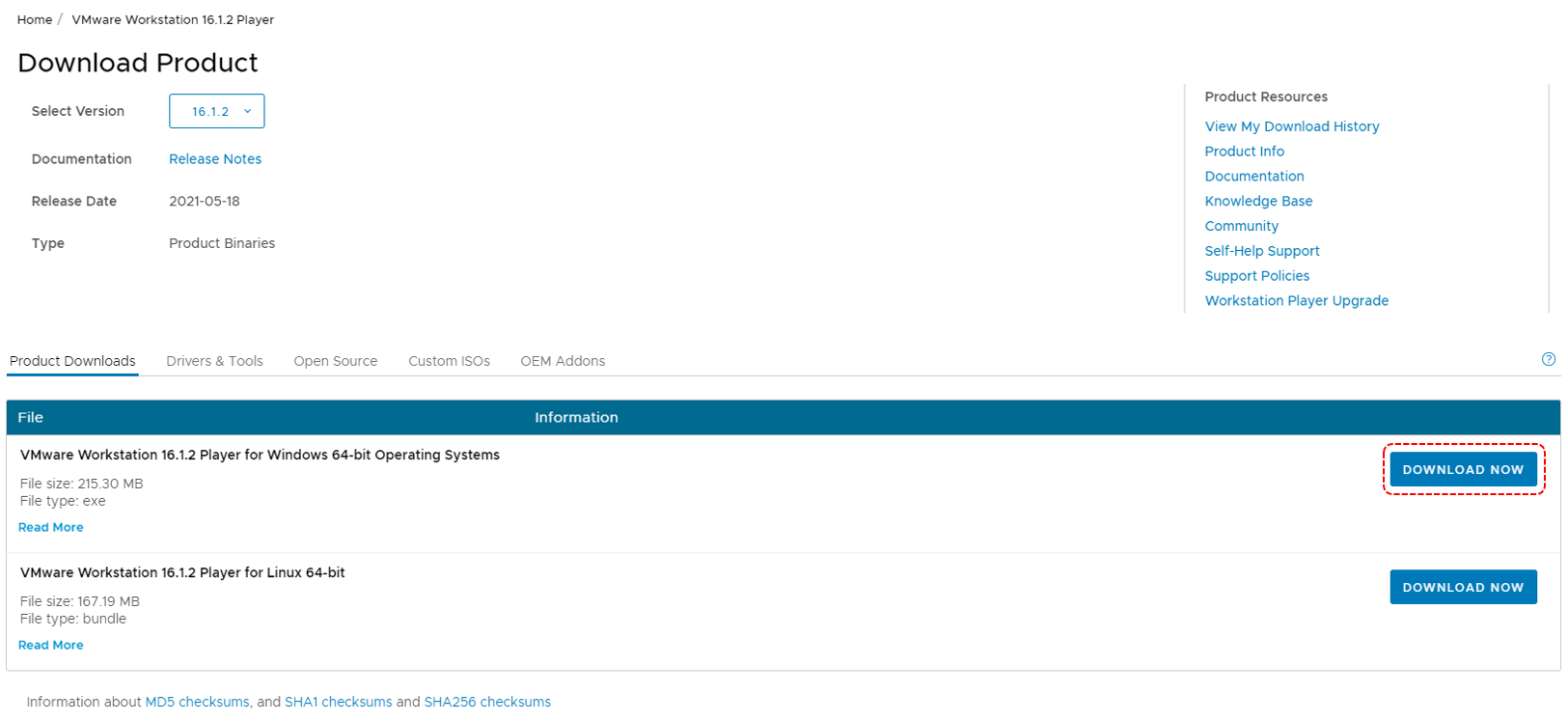Click the File column header
This screenshot has height=721, width=1568.
pyautogui.click(x=30, y=418)
